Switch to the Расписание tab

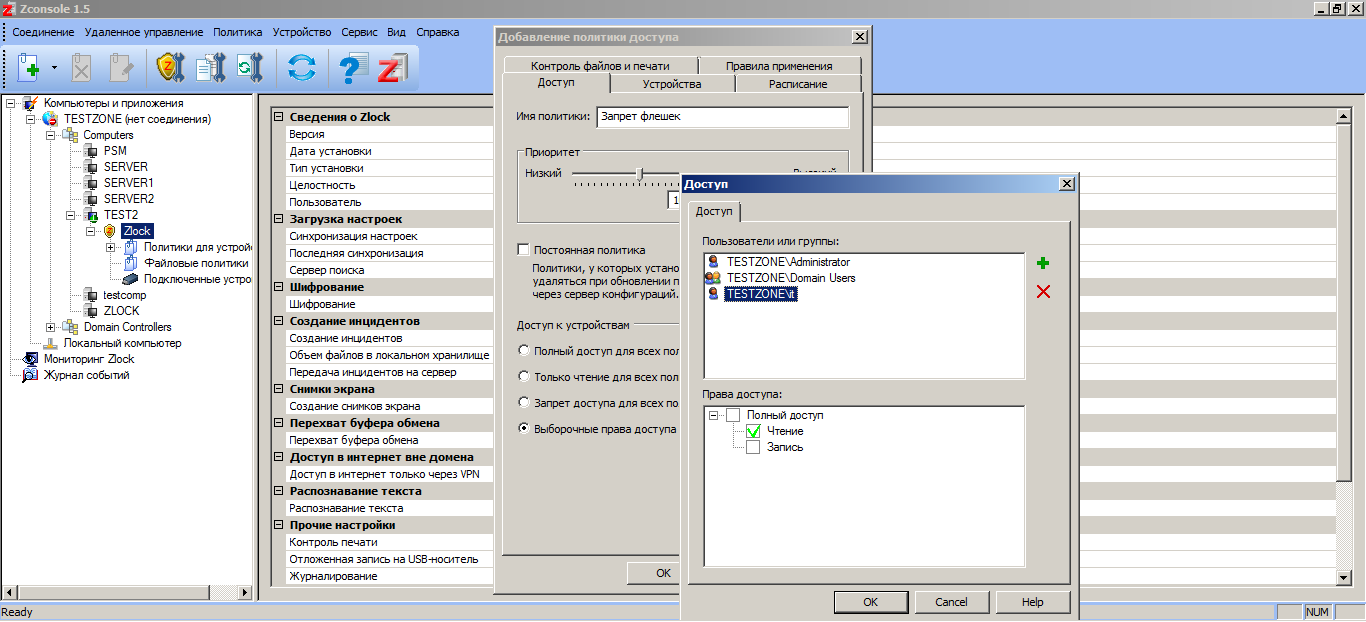(798, 84)
